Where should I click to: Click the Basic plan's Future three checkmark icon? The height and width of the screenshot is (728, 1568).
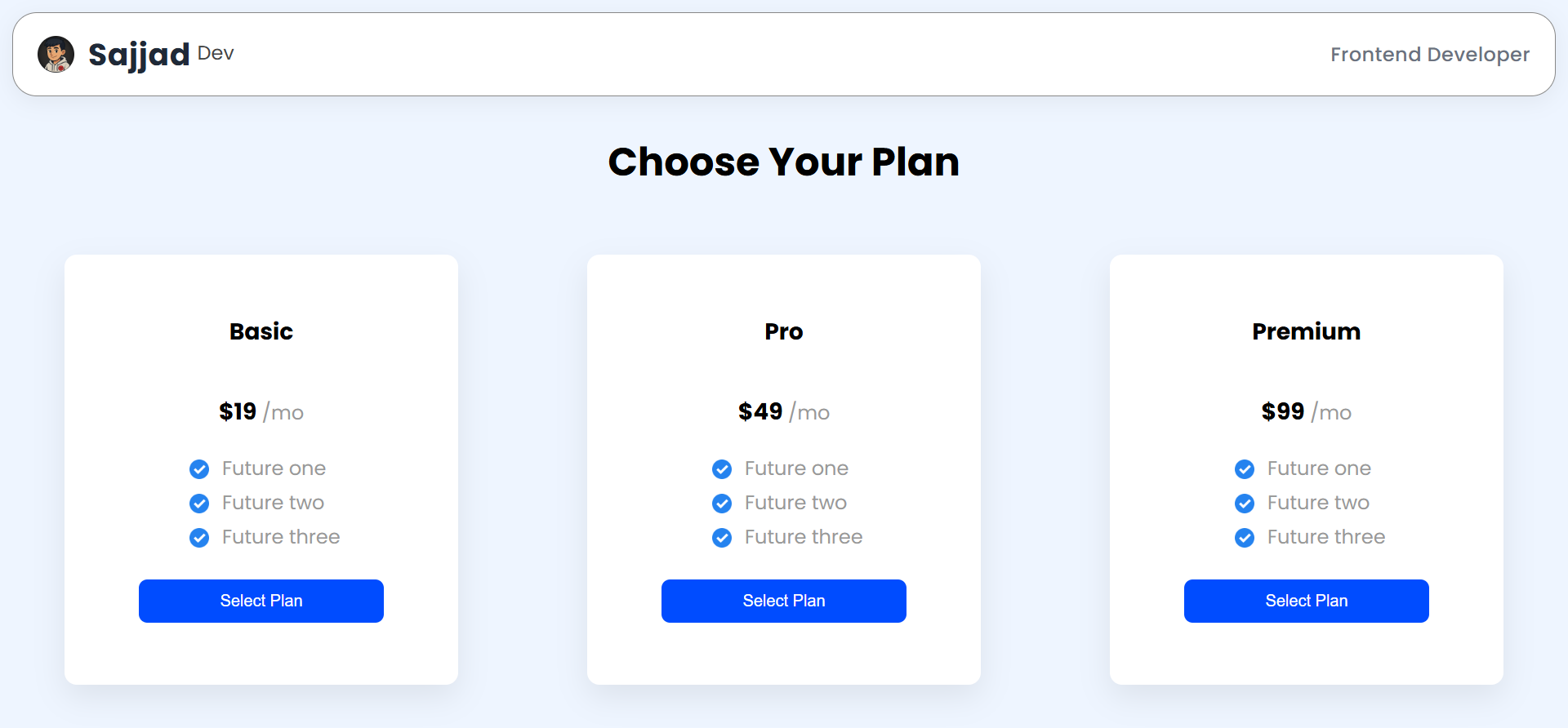click(x=199, y=538)
